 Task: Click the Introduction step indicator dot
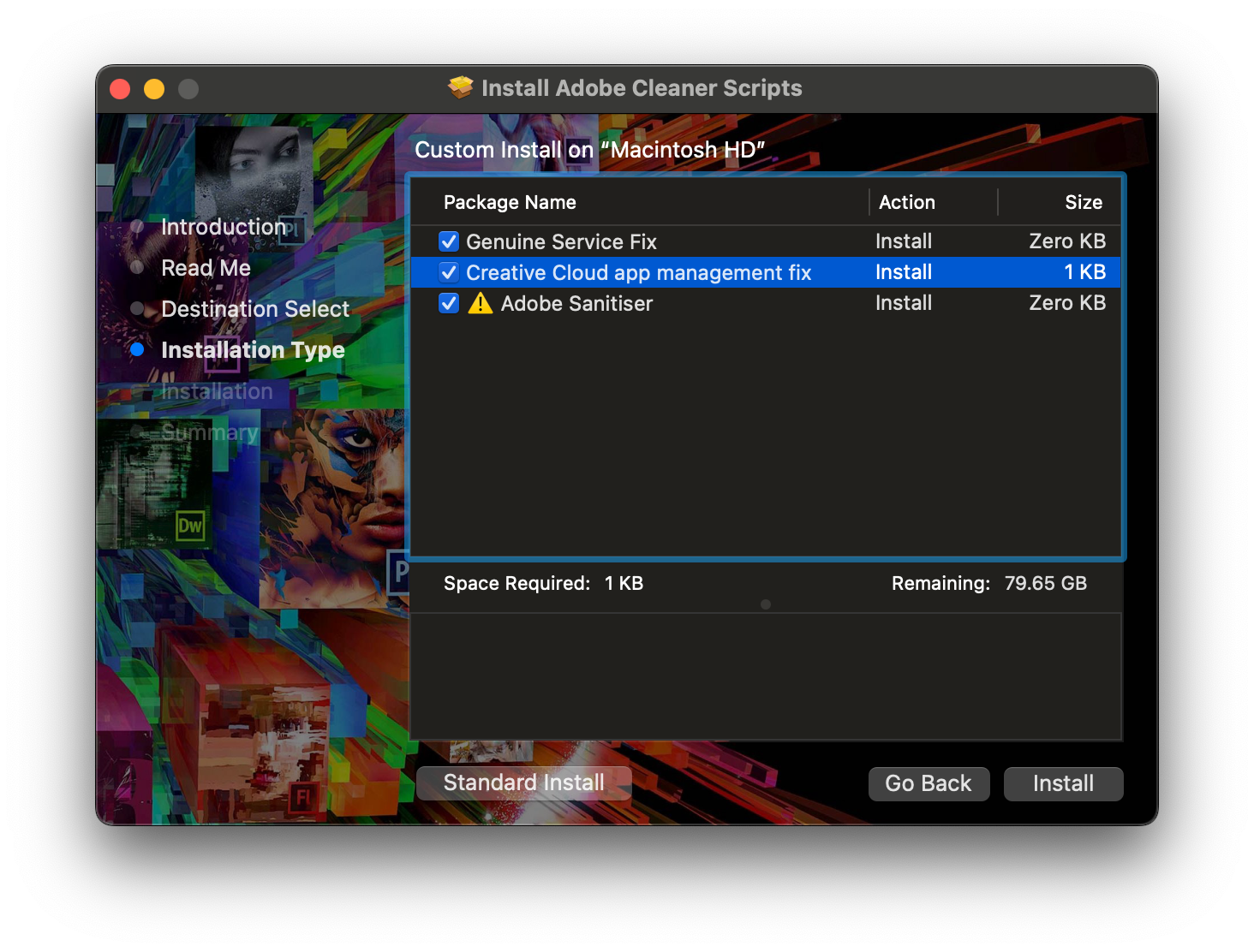138,226
